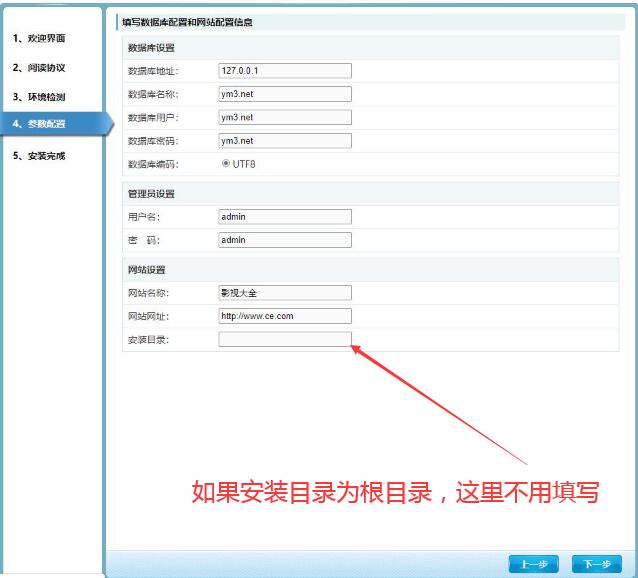
Task: Click the 填写数据库配置和网站配置信息 heading
Action: point(187,22)
